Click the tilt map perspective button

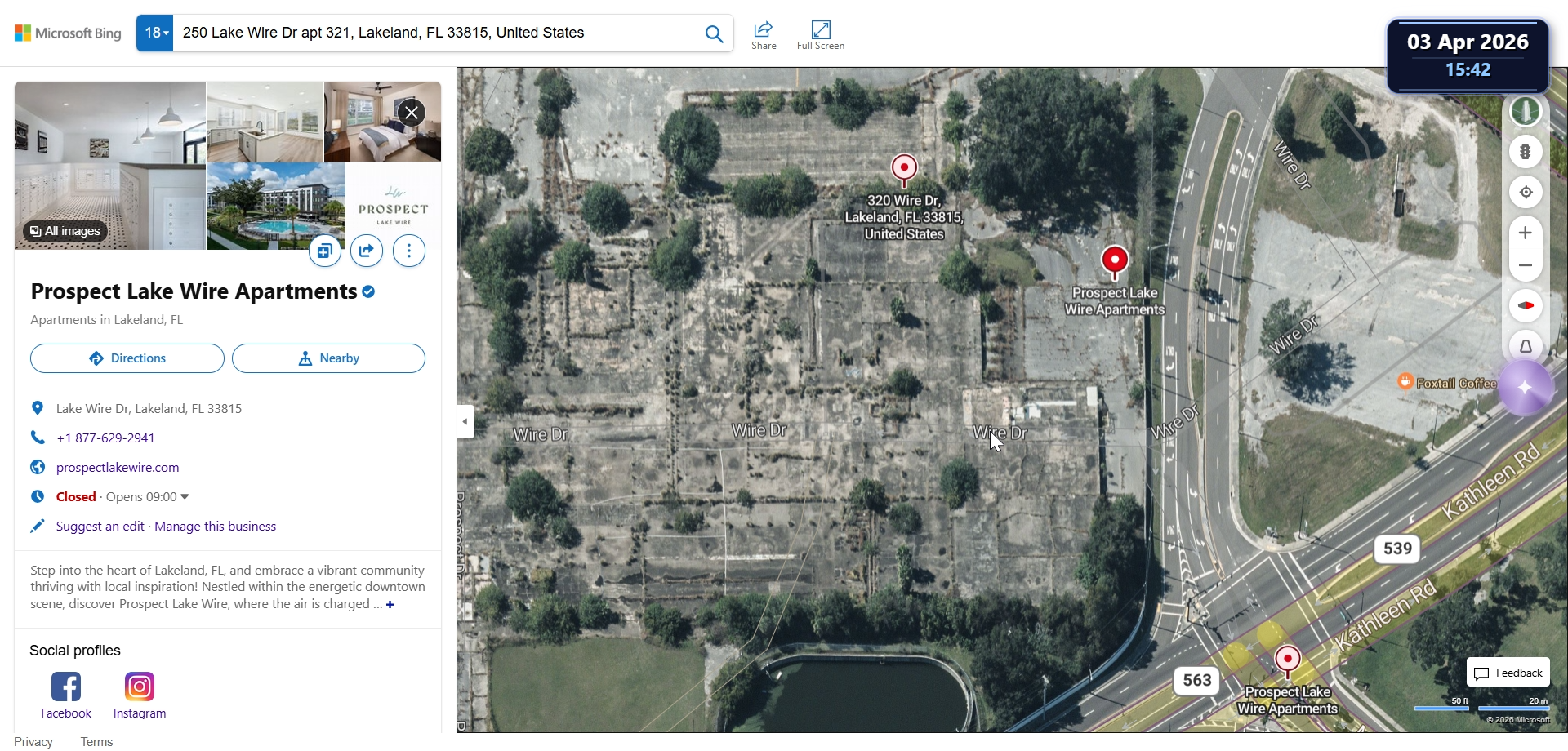pyautogui.click(x=1526, y=346)
